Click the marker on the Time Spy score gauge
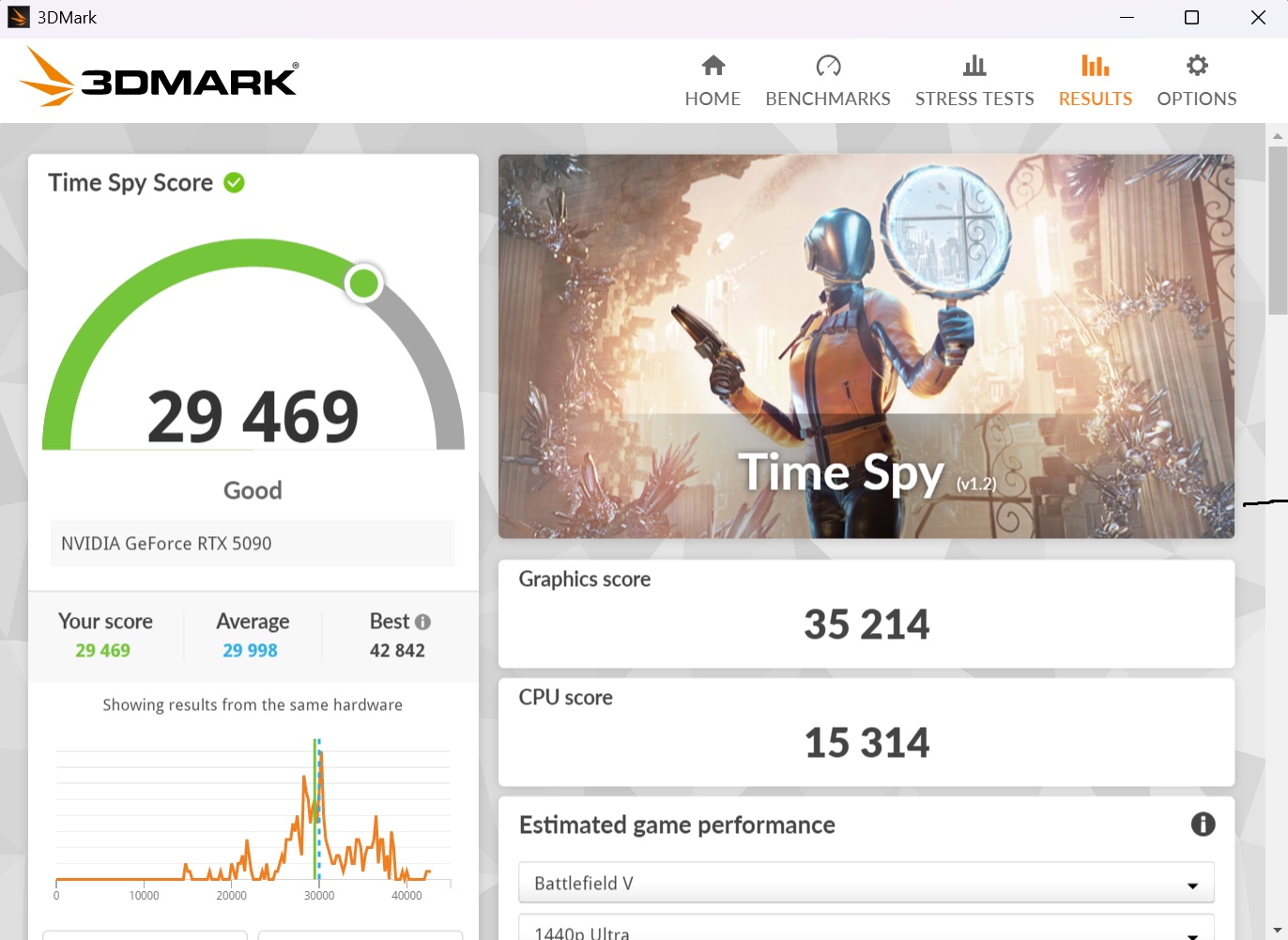The image size is (1288, 940). (x=363, y=283)
